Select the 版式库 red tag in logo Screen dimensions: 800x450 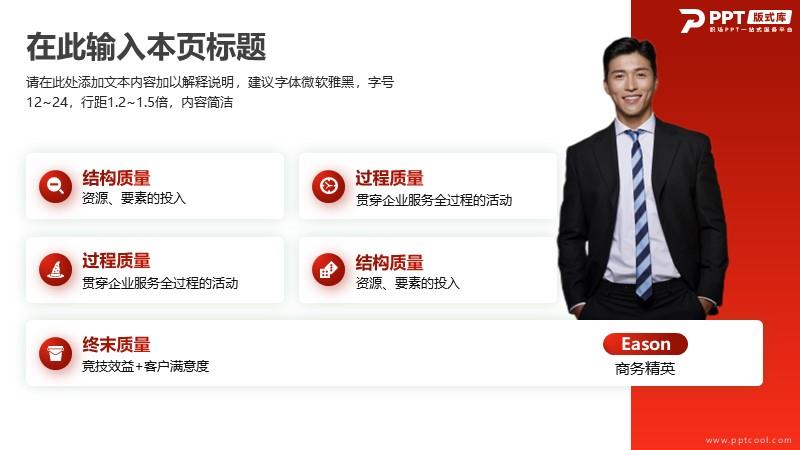[770, 17]
